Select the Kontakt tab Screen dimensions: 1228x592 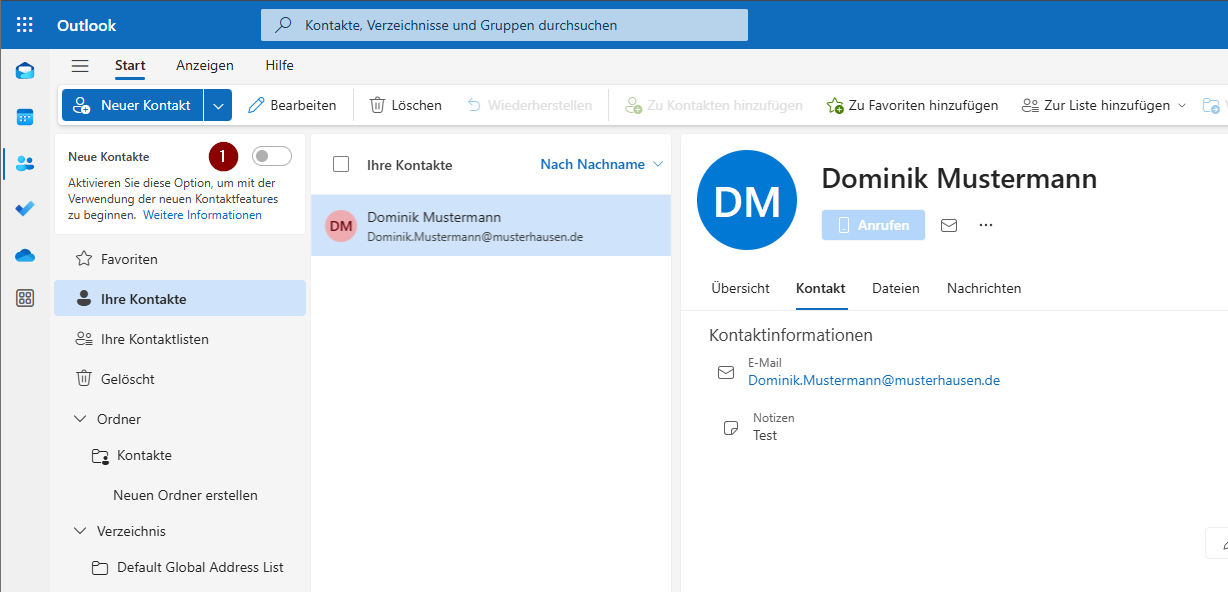pyautogui.click(x=821, y=288)
